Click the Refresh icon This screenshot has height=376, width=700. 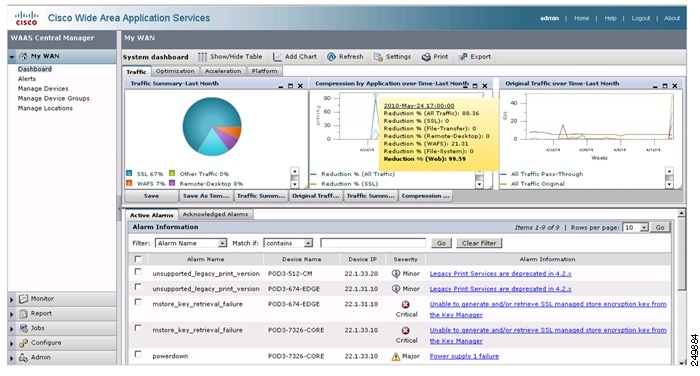[x=331, y=57]
